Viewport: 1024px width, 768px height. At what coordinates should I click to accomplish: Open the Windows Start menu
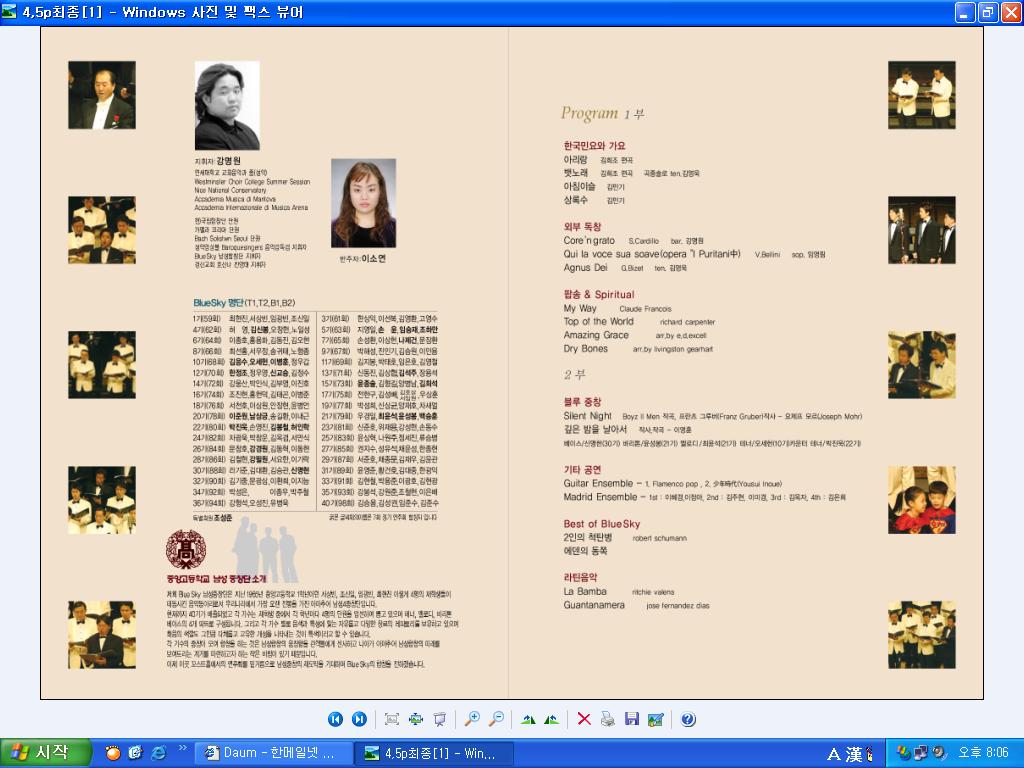click(41, 753)
